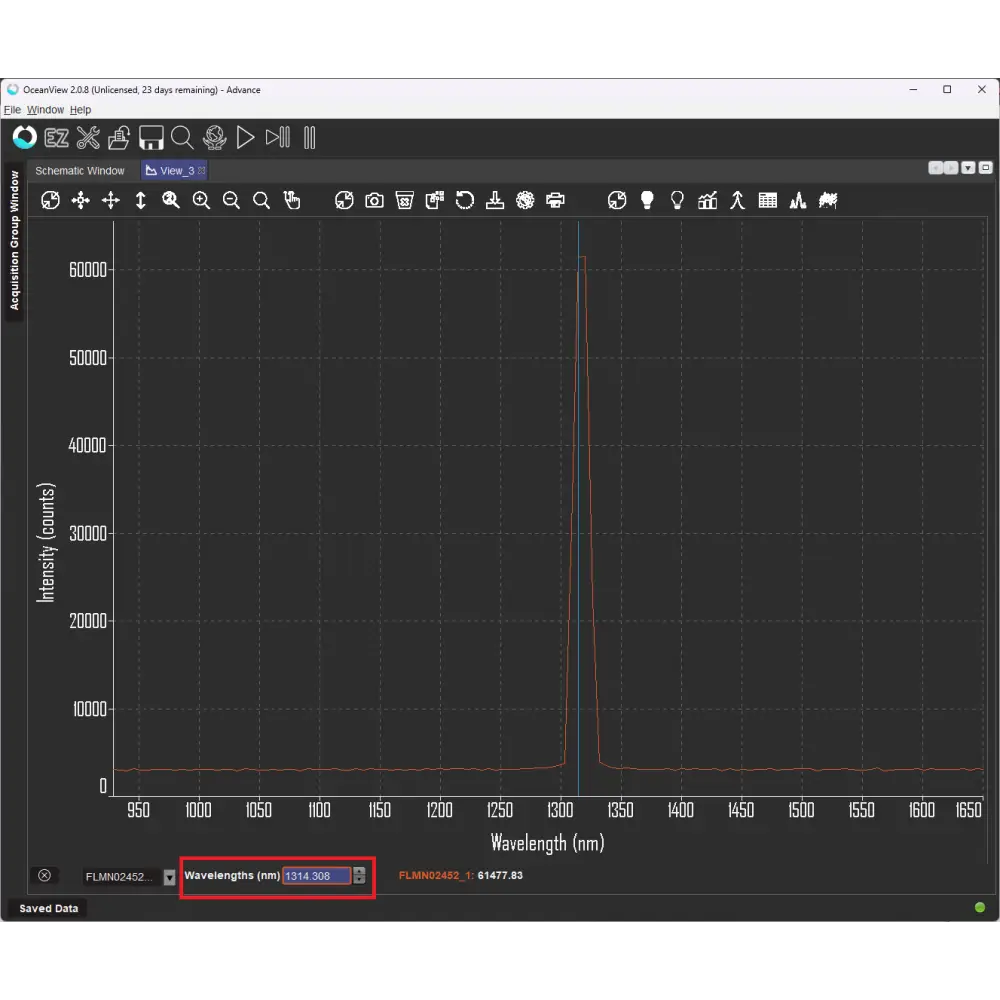Click the collapse-arrows circle icon before the lightbulb icons
Image resolution: width=1000 pixels, height=1000 pixels.
coord(617,201)
